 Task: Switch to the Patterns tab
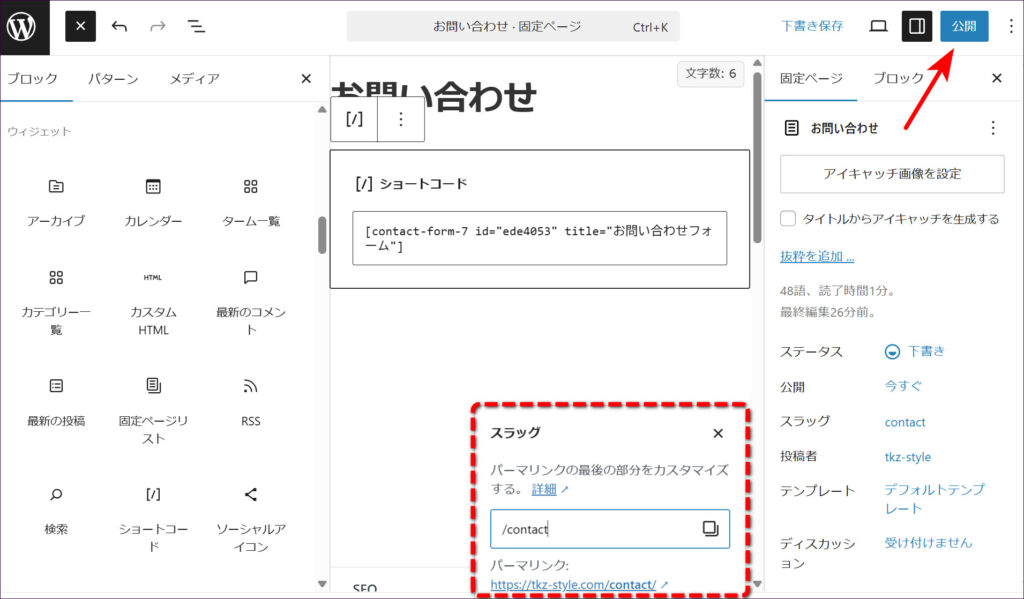[113, 79]
